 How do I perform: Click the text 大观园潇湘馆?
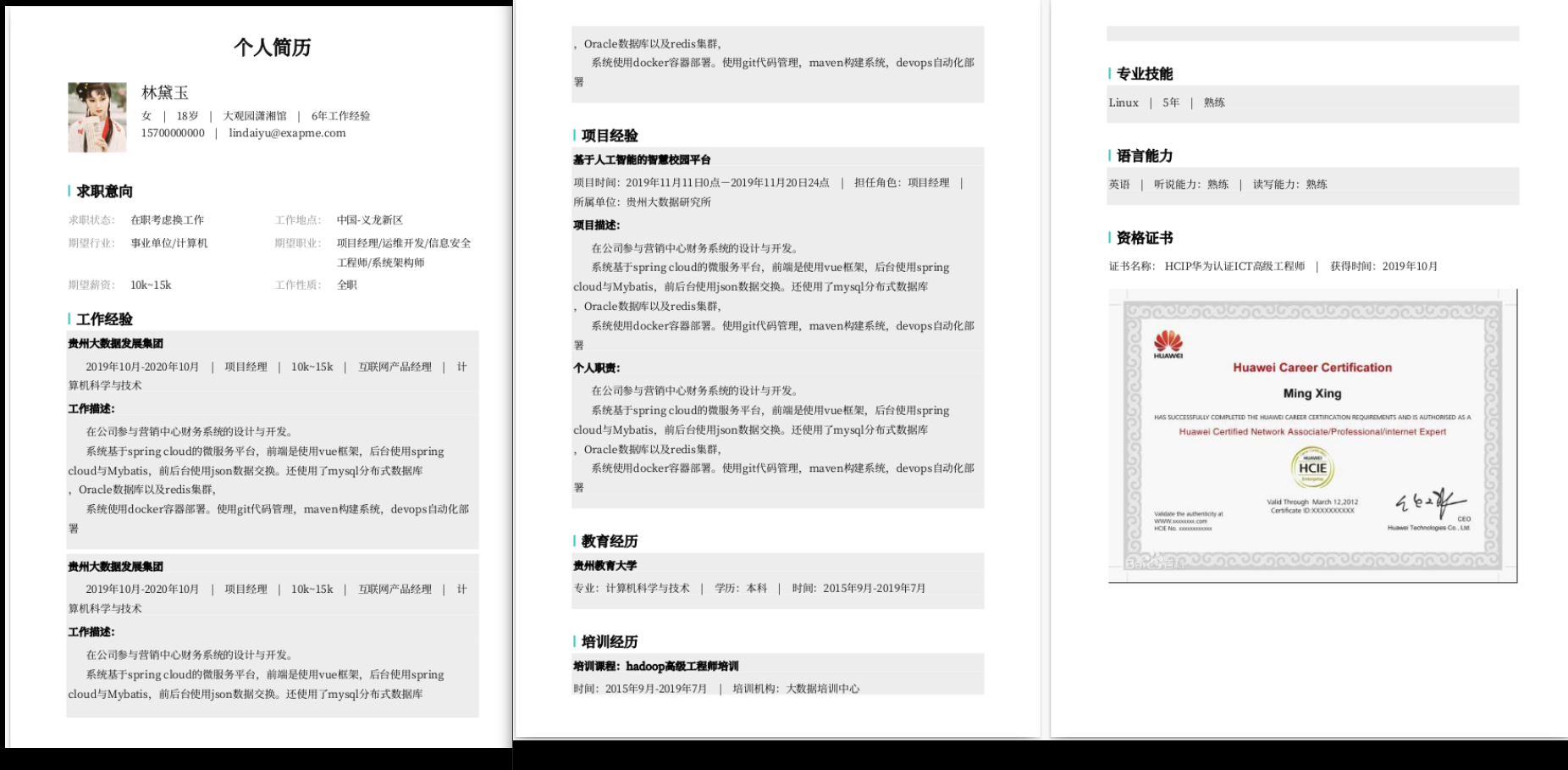(x=255, y=116)
